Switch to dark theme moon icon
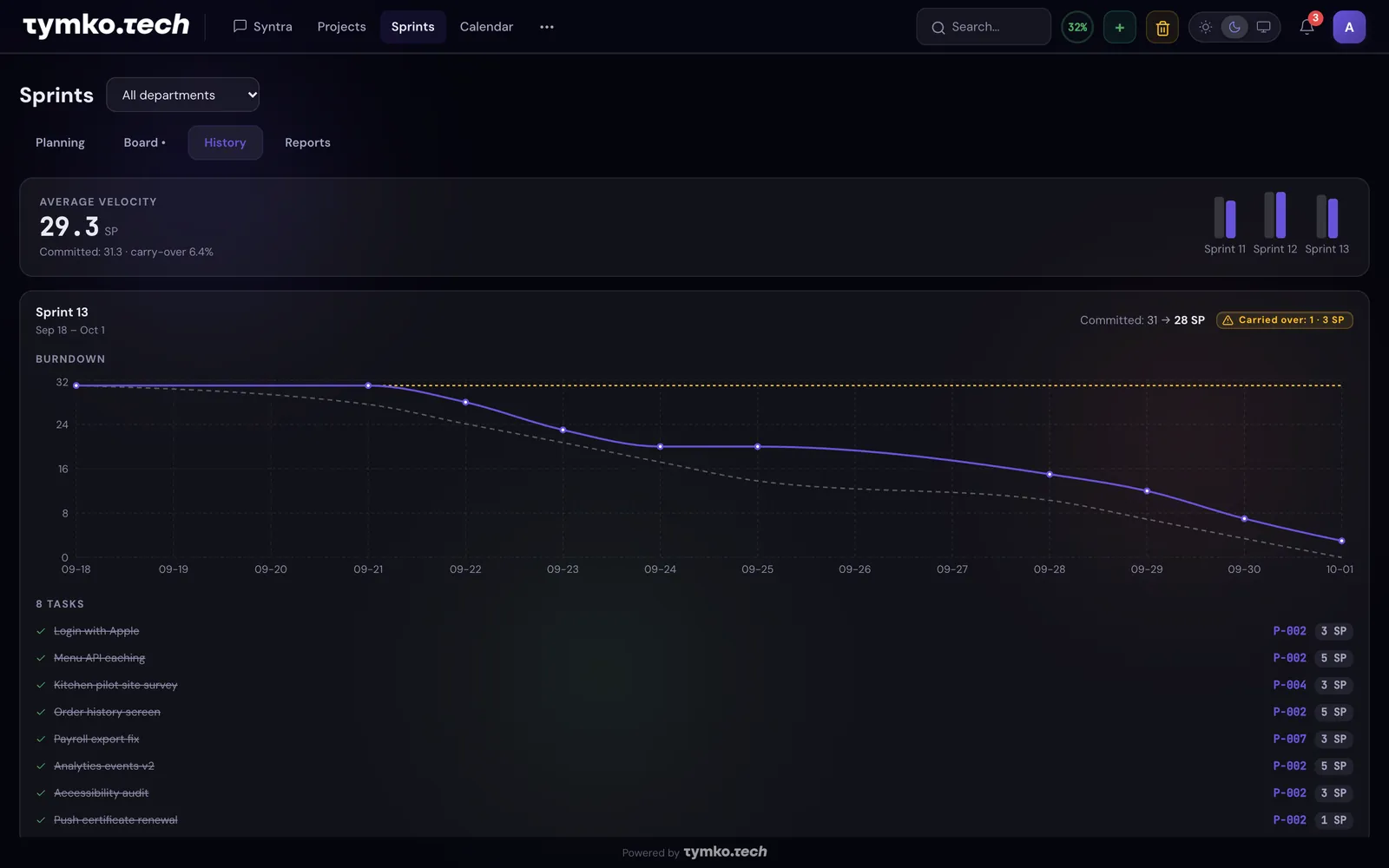 [1234, 27]
